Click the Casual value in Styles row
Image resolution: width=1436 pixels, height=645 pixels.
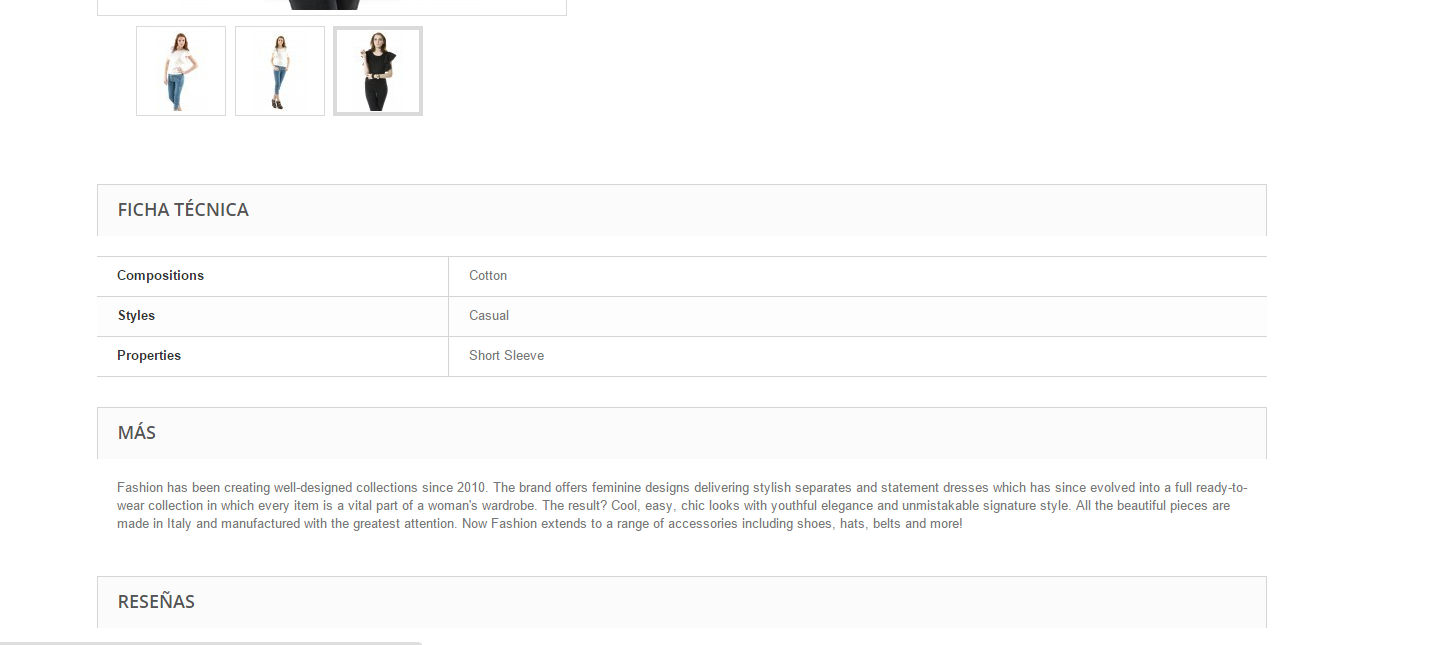click(489, 316)
